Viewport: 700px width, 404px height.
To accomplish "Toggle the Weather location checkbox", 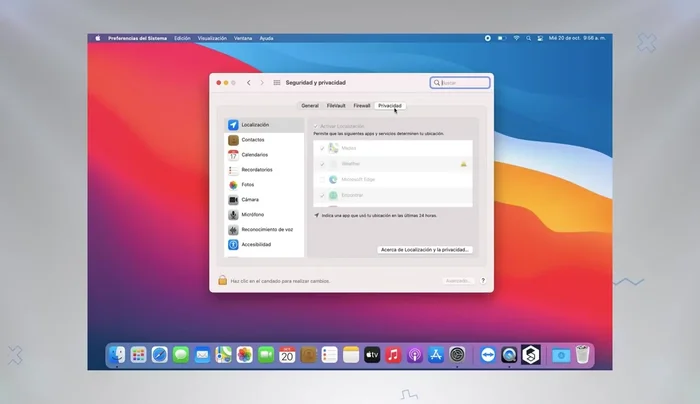I will tap(322, 163).
